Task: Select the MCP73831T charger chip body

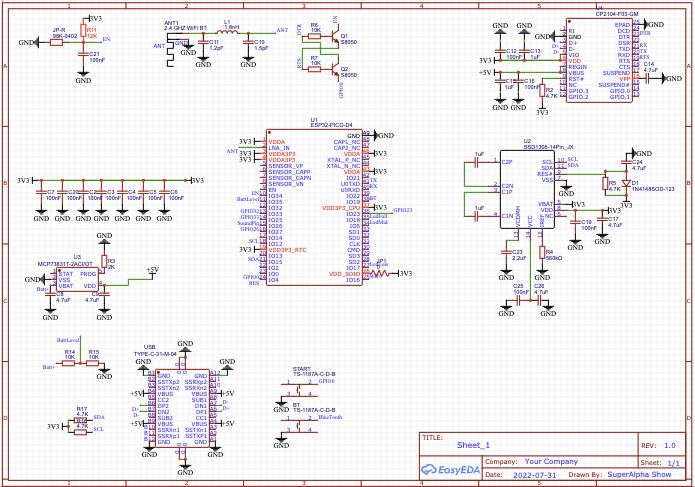Action: point(77,280)
